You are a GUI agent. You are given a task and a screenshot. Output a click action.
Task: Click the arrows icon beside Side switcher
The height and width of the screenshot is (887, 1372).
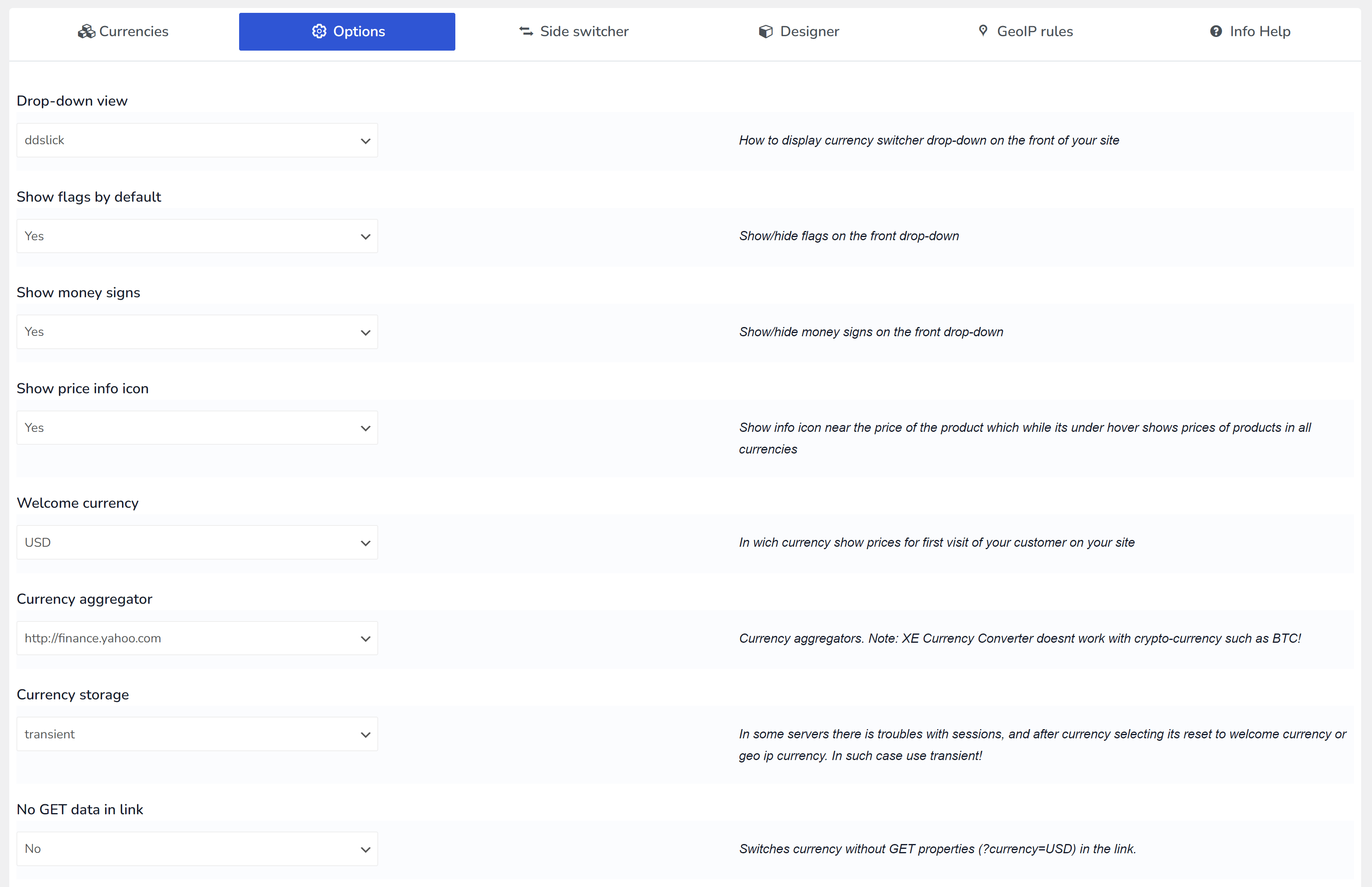pos(526,32)
